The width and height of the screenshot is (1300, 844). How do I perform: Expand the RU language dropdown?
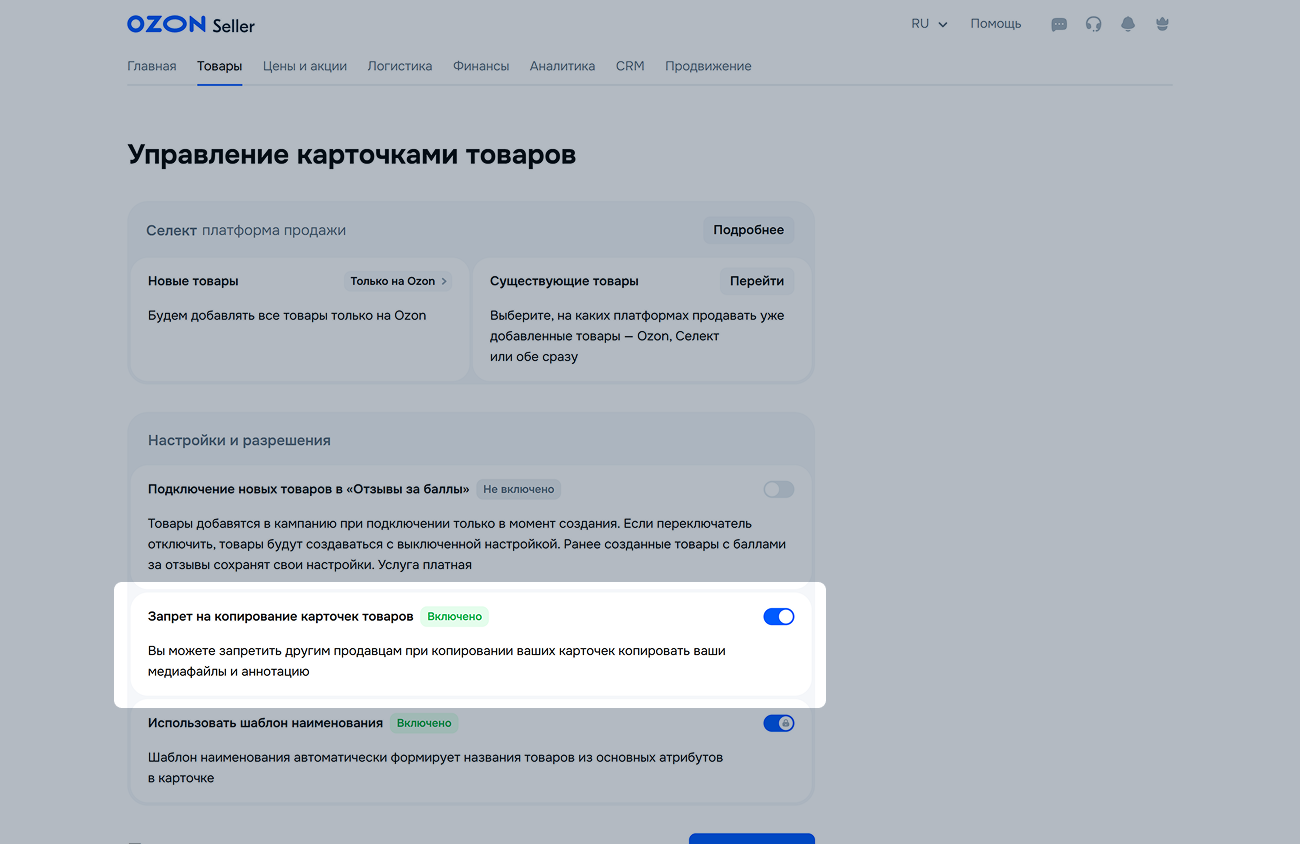coord(928,24)
